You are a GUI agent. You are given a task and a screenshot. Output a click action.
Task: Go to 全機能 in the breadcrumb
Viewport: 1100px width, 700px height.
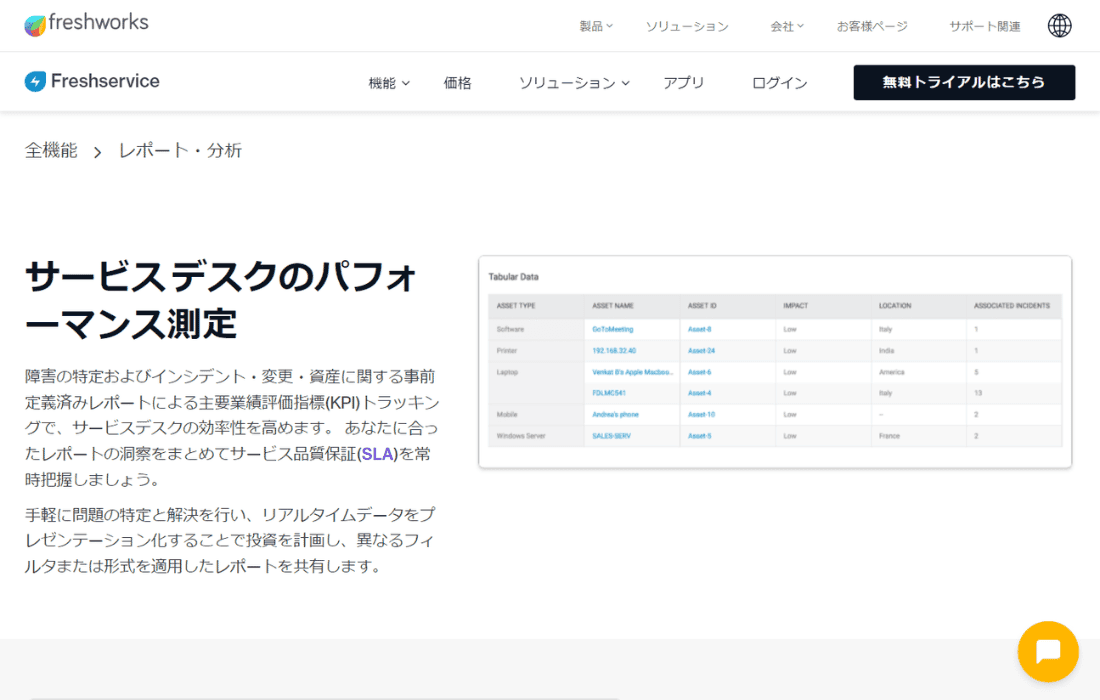tap(51, 150)
